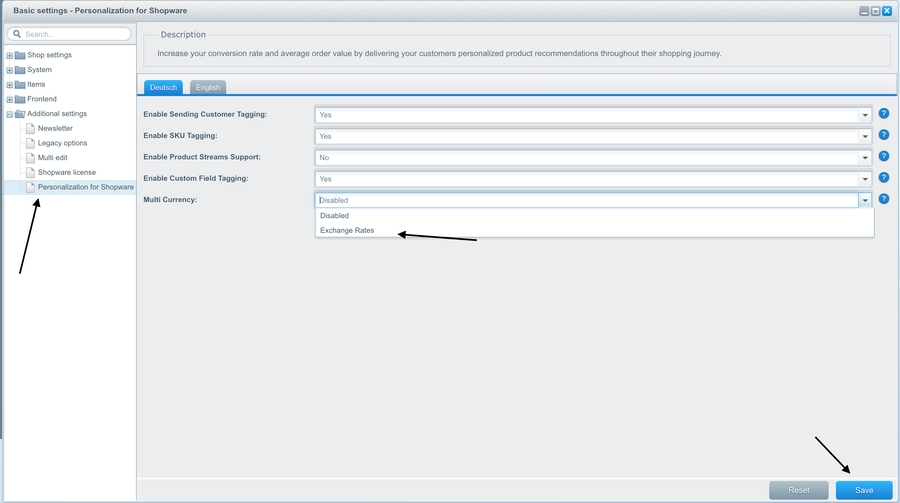Open Enable SKU Tagging dropdown

coord(864,136)
